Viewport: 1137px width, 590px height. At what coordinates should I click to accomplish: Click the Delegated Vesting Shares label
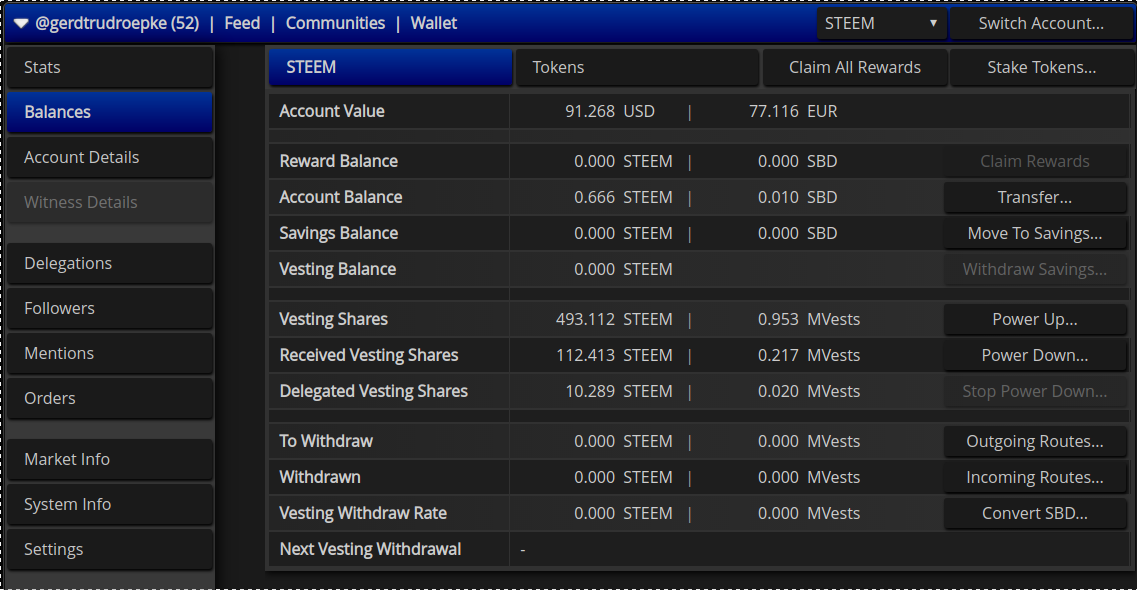[x=373, y=391]
